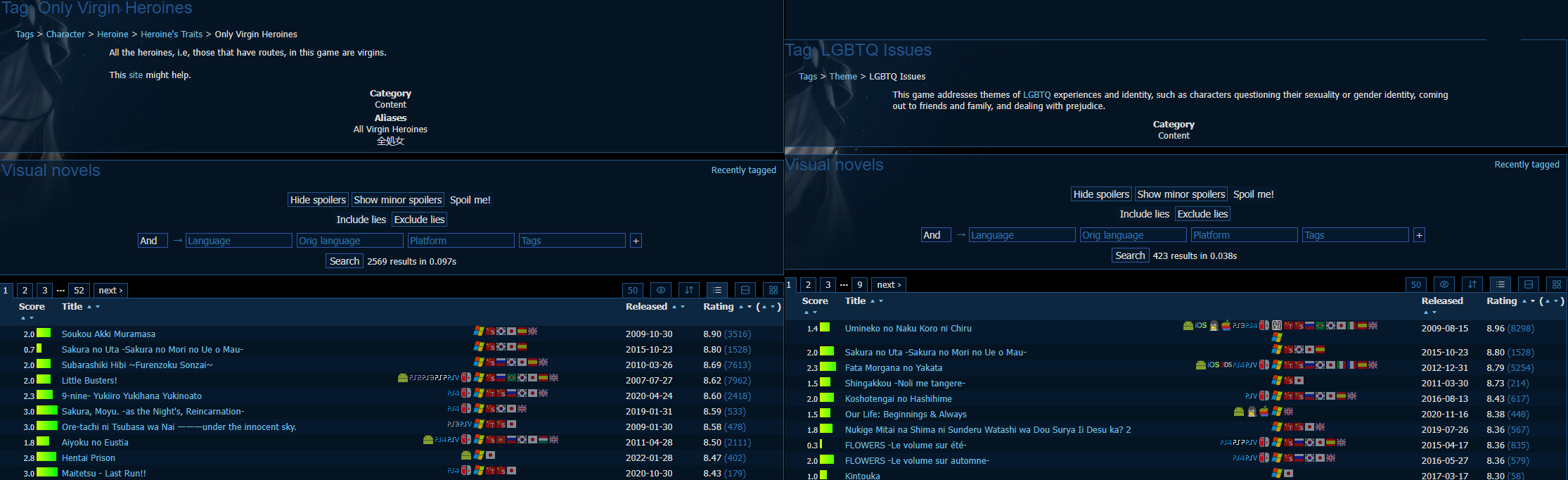Select Hide spoilers in LGBTQ Issues pane
Image resolution: width=1568 pixels, height=480 pixels.
pyautogui.click(x=1102, y=194)
